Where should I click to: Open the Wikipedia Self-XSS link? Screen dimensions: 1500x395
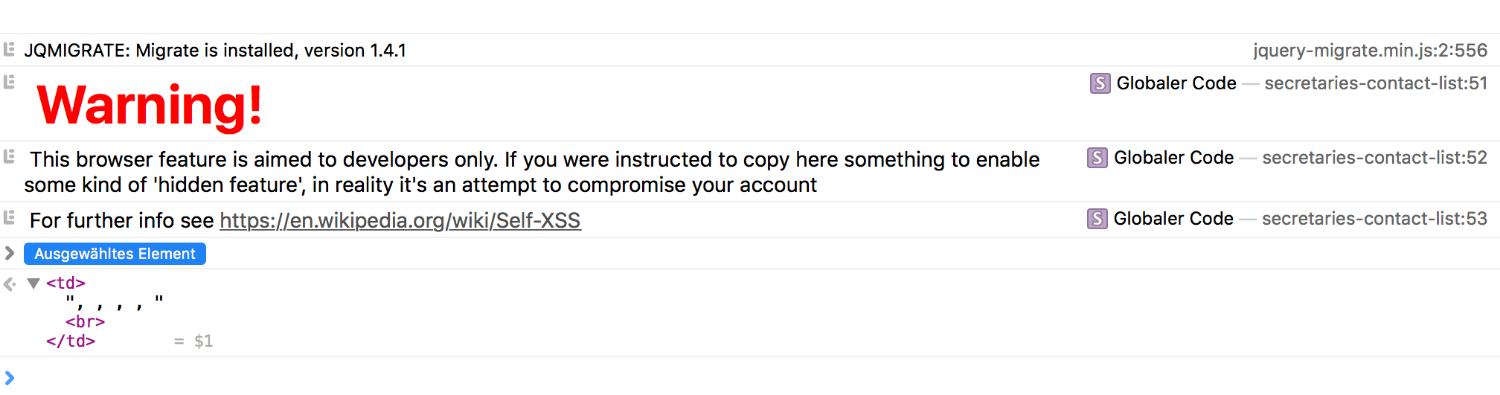tap(400, 221)
